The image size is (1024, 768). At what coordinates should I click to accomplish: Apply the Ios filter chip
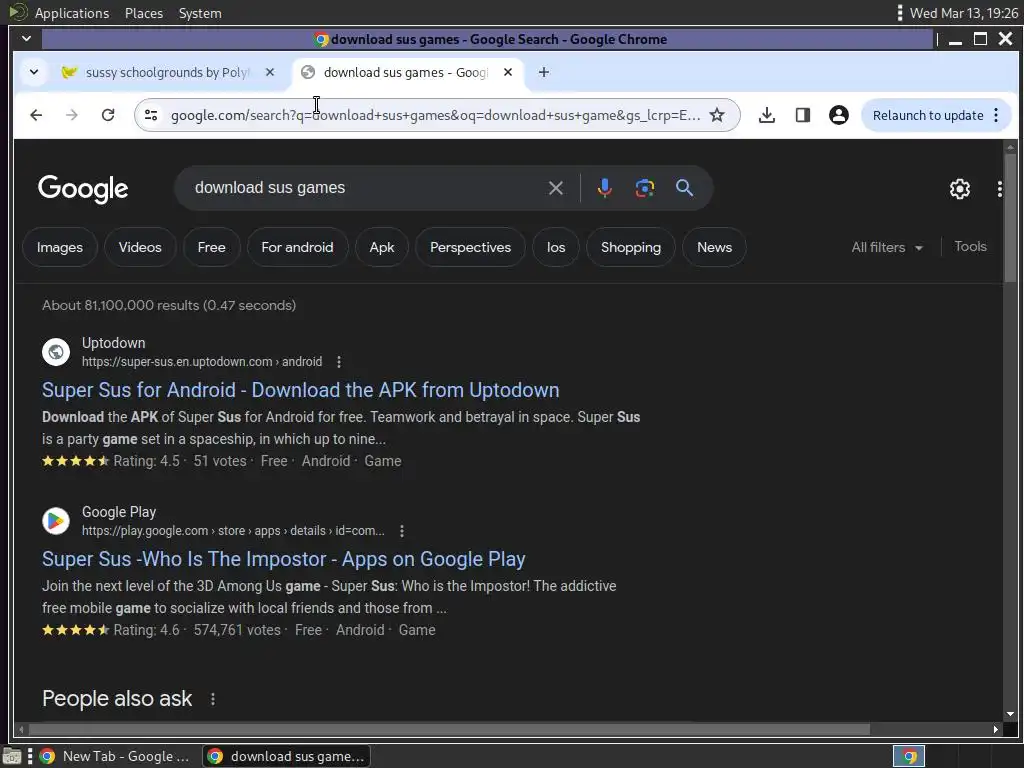[556, 248]
